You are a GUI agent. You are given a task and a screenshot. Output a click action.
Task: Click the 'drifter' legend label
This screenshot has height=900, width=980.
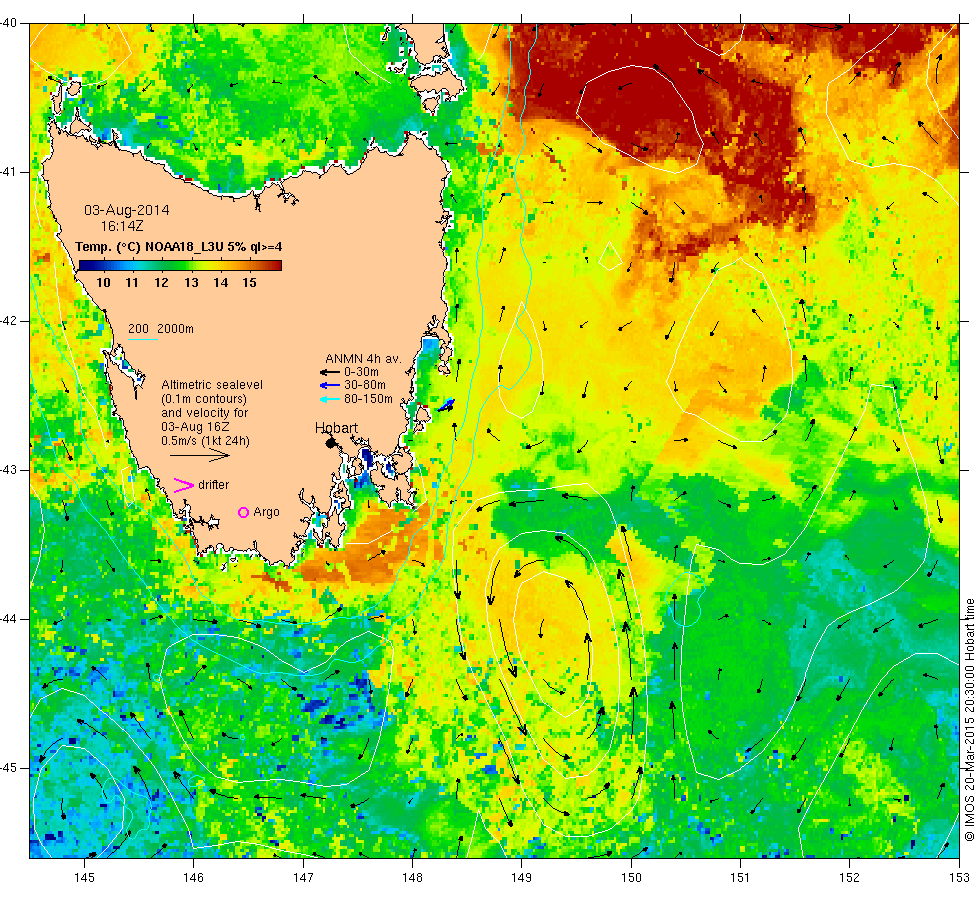coord(214,484)
